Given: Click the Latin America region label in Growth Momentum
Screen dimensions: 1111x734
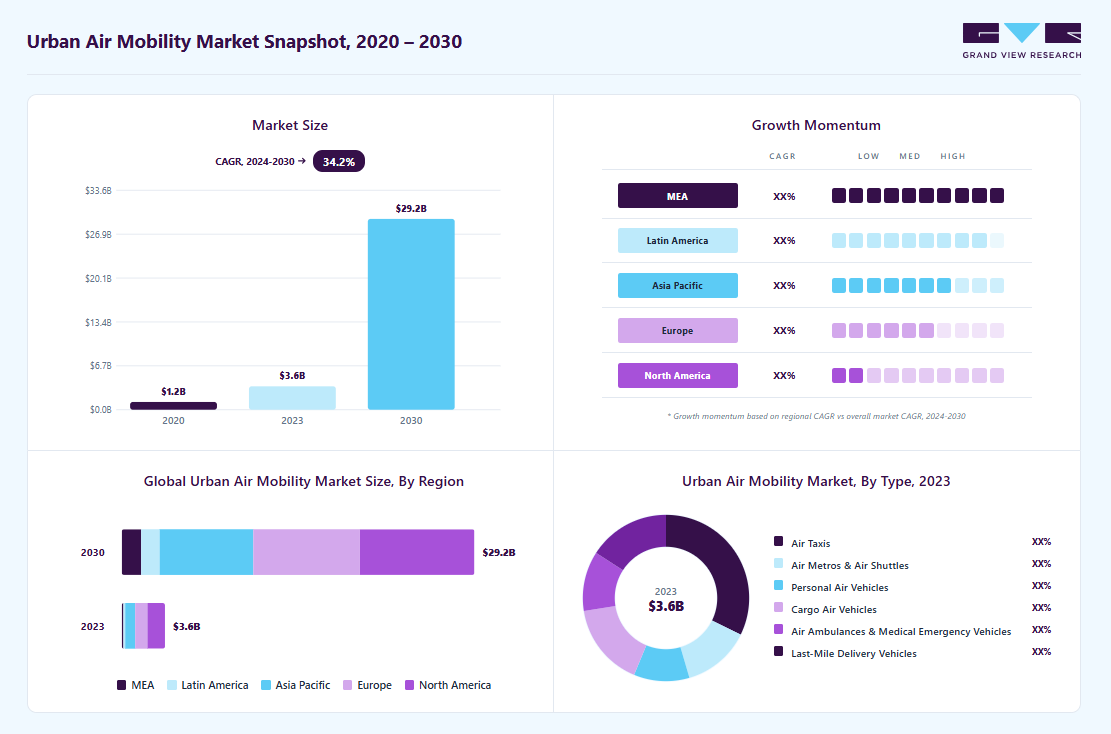Looking at the screenshot, I should coord(677,240).
